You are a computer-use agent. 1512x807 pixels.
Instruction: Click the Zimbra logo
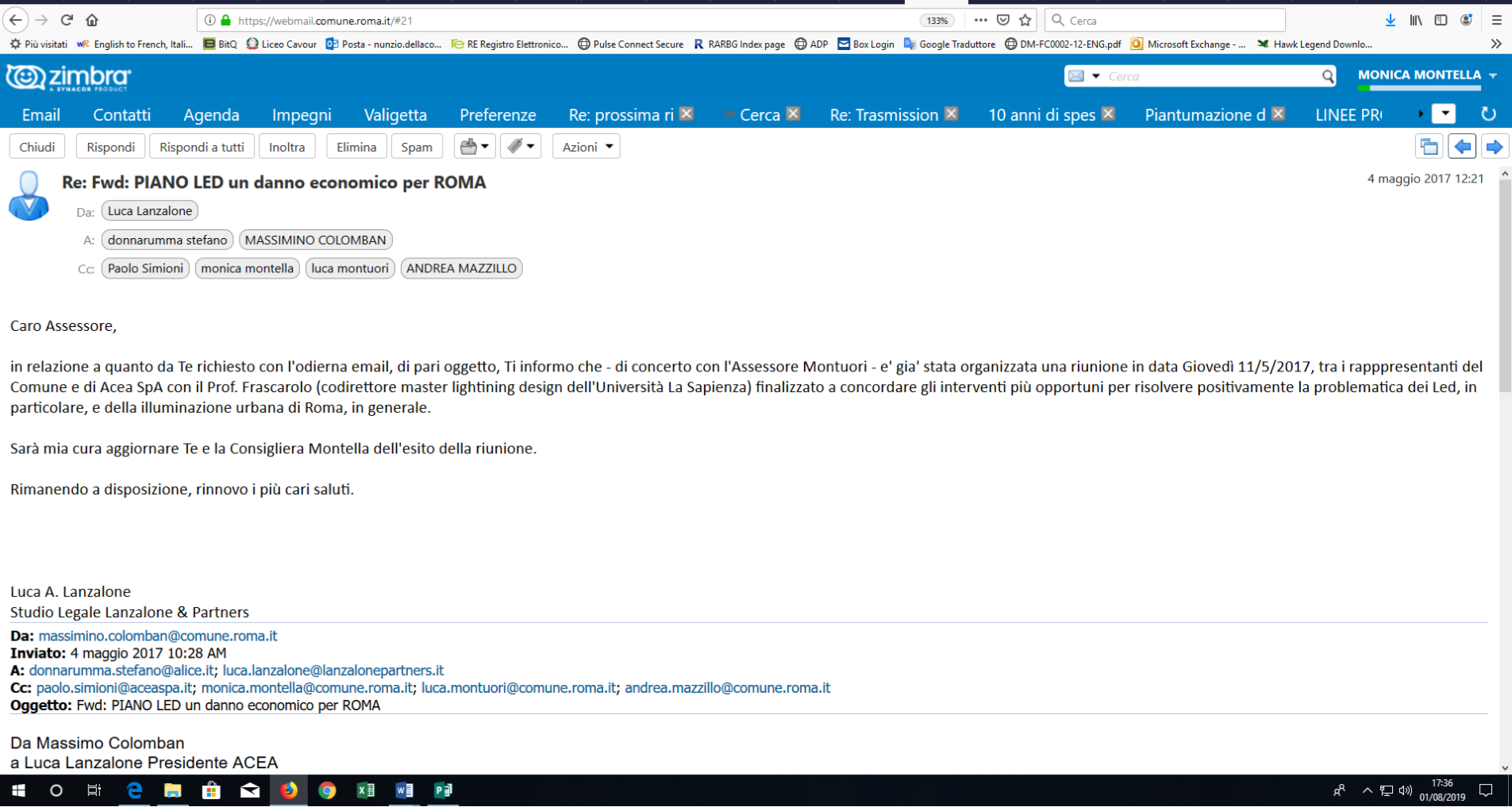click(68, 77)
